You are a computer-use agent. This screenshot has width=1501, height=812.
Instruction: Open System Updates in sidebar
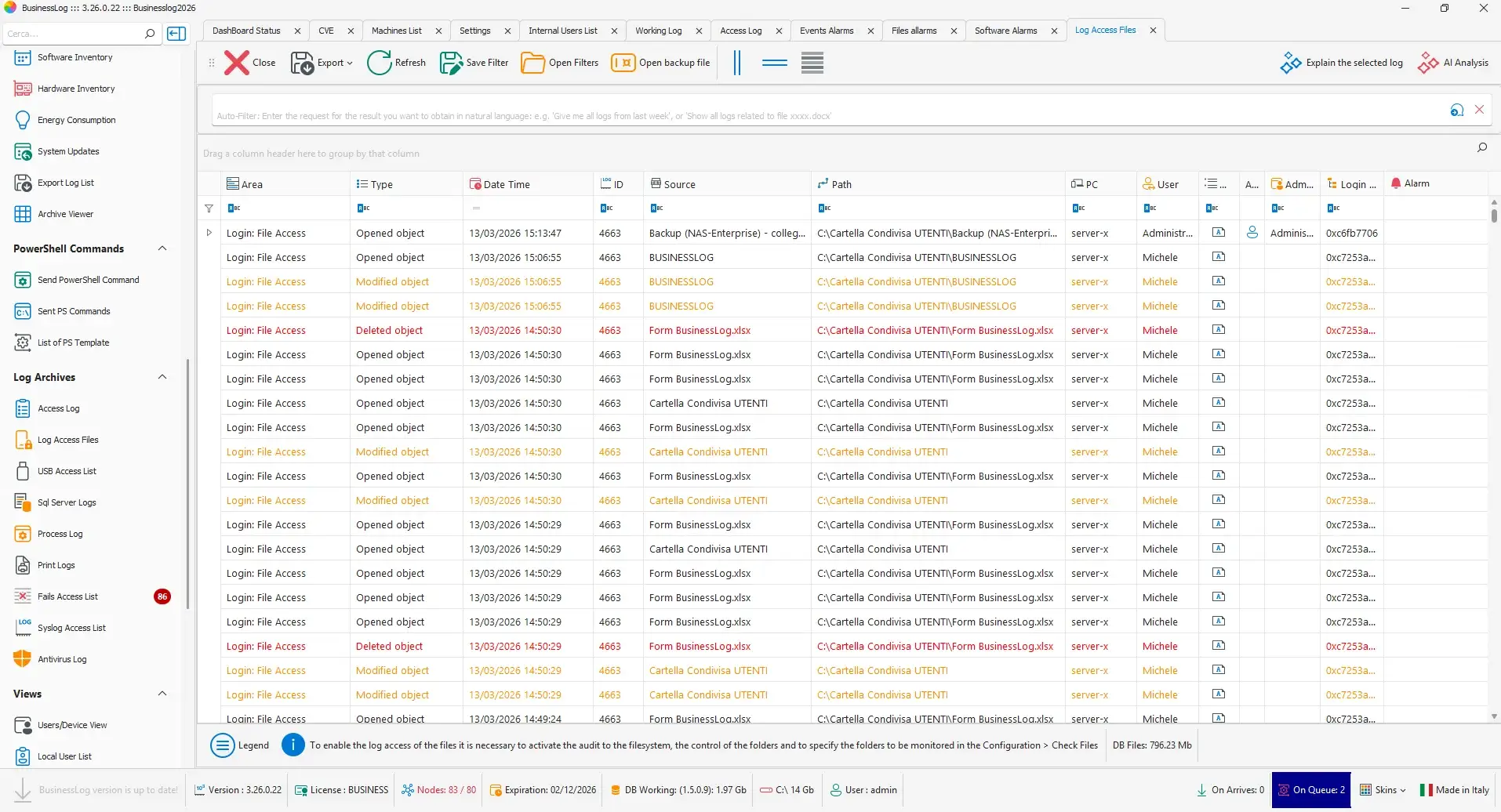(x=68, y=151)
